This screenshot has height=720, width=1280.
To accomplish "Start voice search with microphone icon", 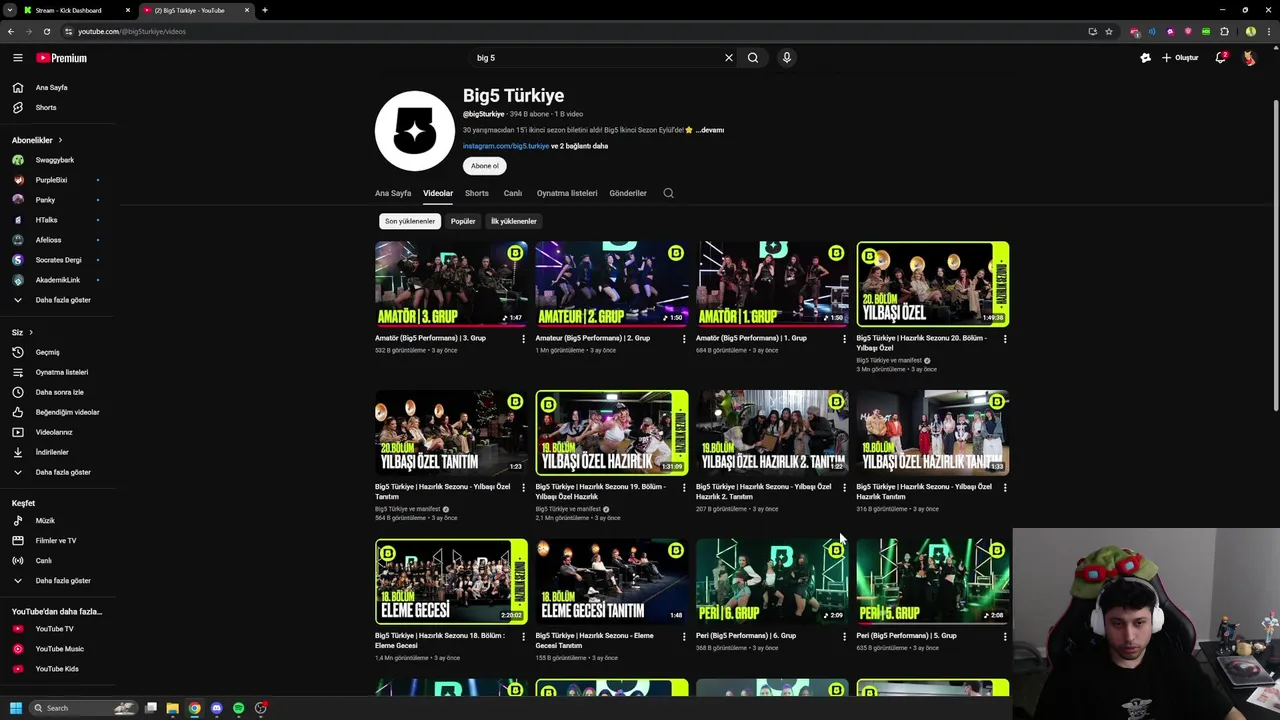I will pos(787,58).
